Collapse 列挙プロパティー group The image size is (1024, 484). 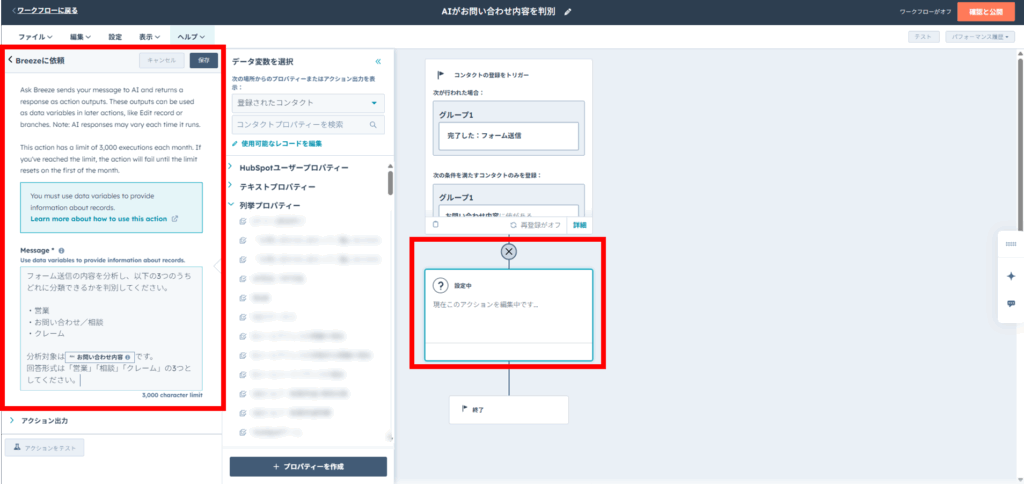click(270, 205)
